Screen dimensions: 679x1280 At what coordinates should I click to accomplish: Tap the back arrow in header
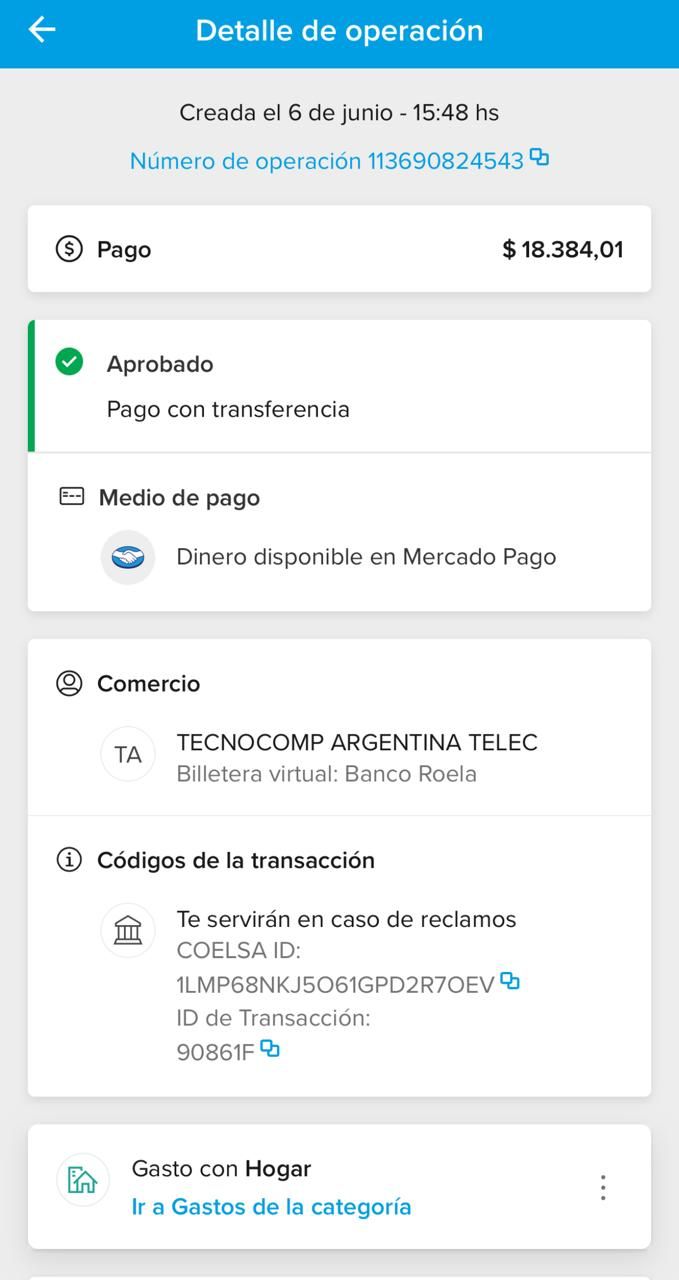pyautogui.click(x=42, y=30)
